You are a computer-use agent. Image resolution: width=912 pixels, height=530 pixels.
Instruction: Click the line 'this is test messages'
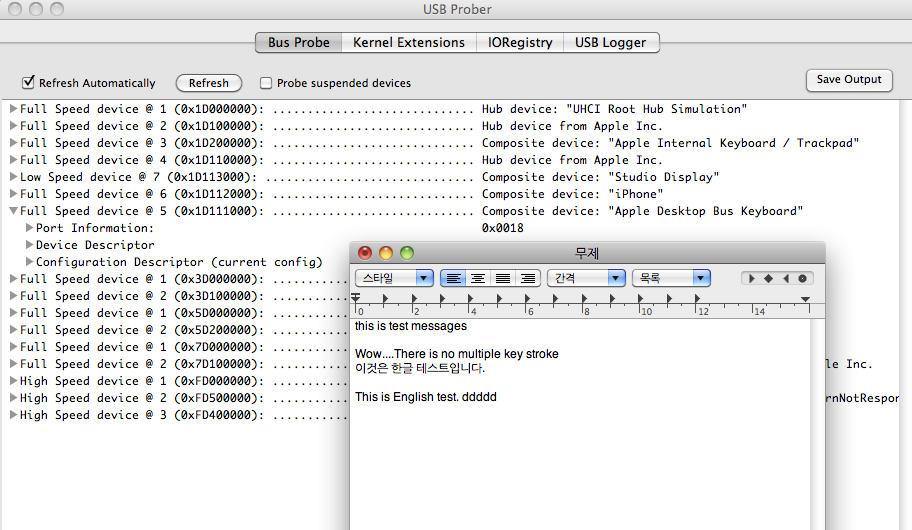click(411, 326)
